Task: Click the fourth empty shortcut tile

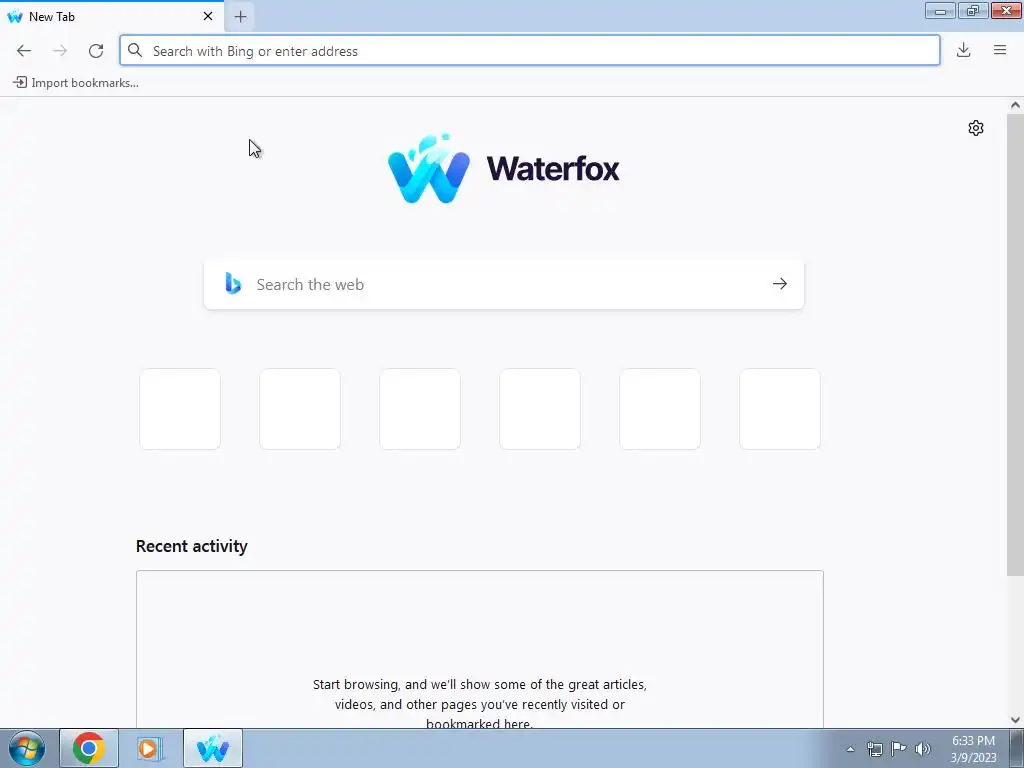Action: [x=540, y=409]
